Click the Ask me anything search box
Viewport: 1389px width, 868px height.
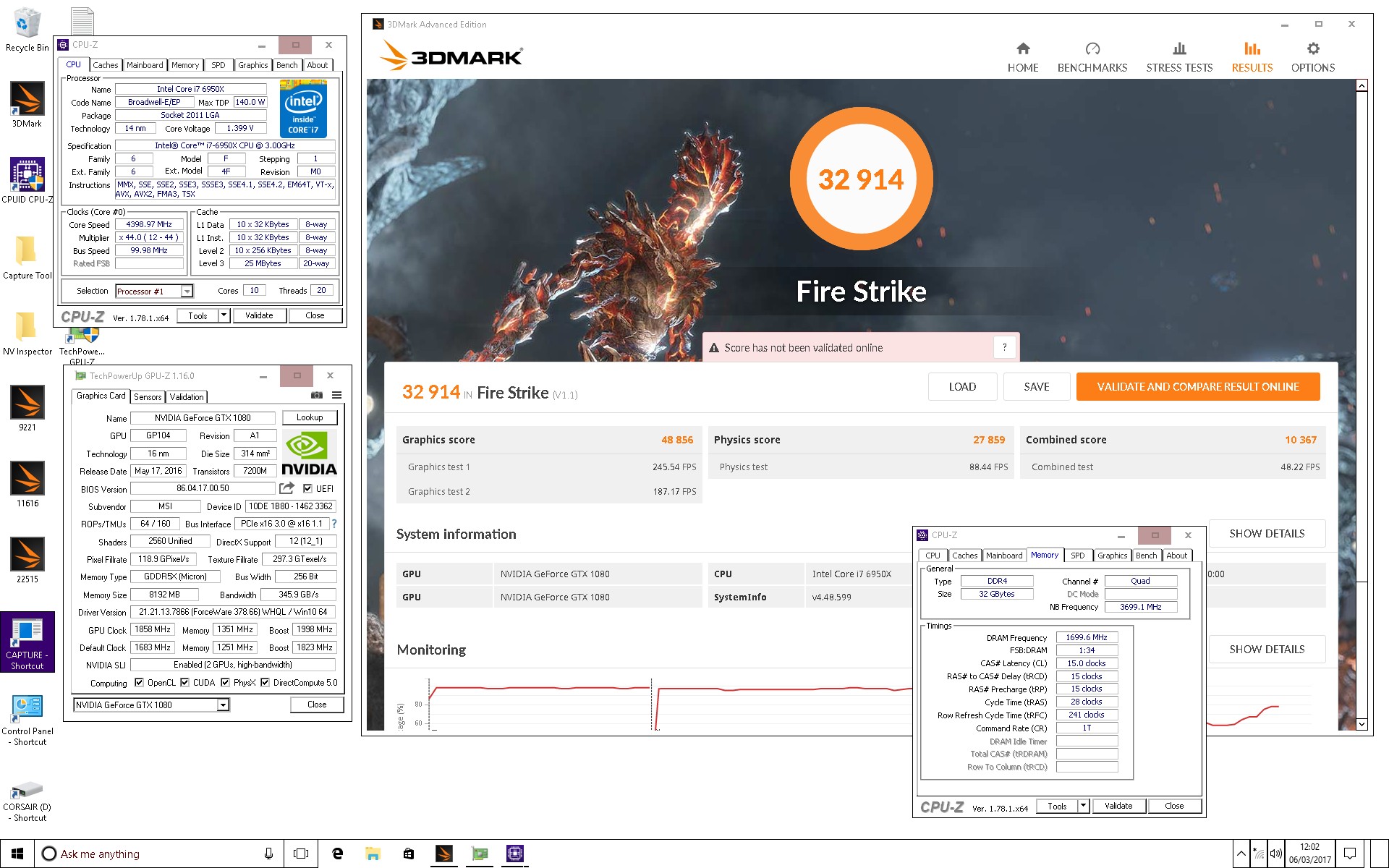tap(159, 854)
